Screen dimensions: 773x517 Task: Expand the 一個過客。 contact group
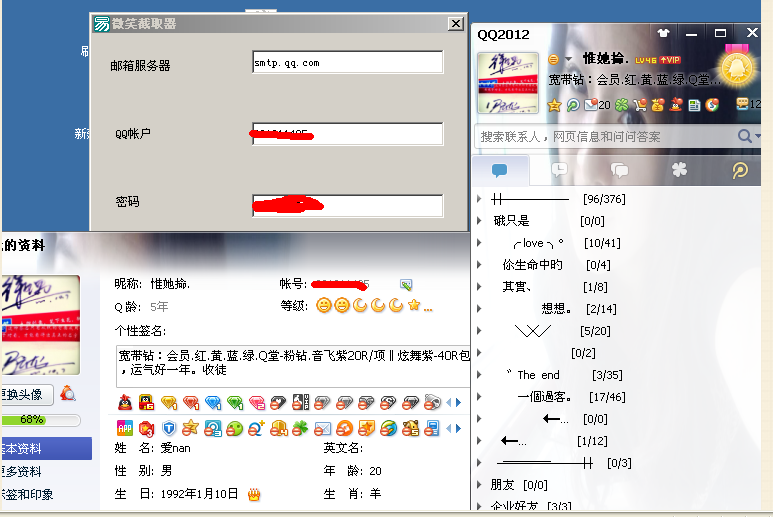coord(479,397)
